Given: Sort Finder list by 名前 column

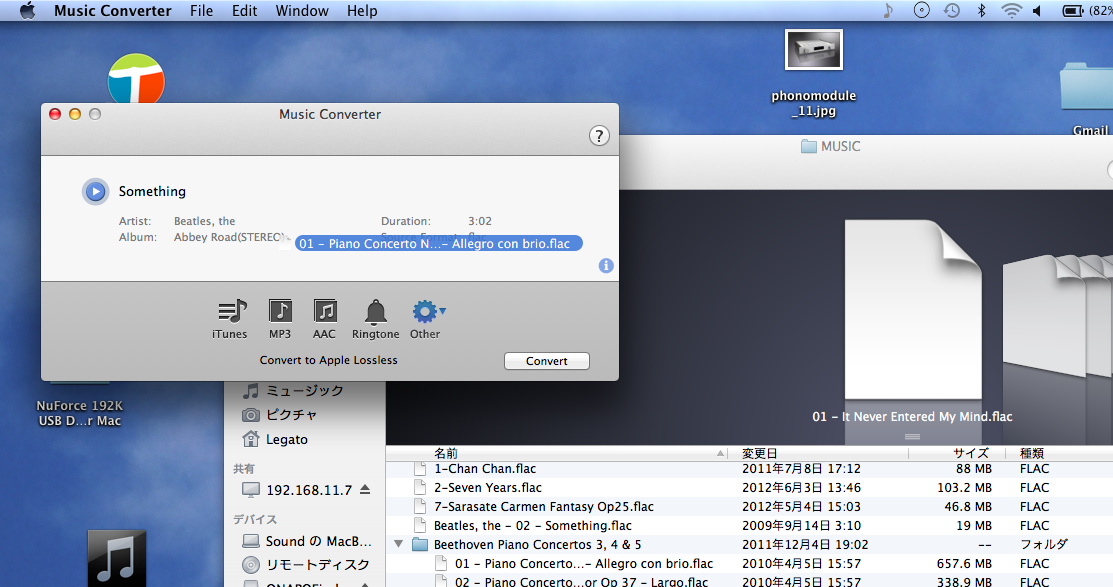Looking at the screenshot, I should click(557, 453).
